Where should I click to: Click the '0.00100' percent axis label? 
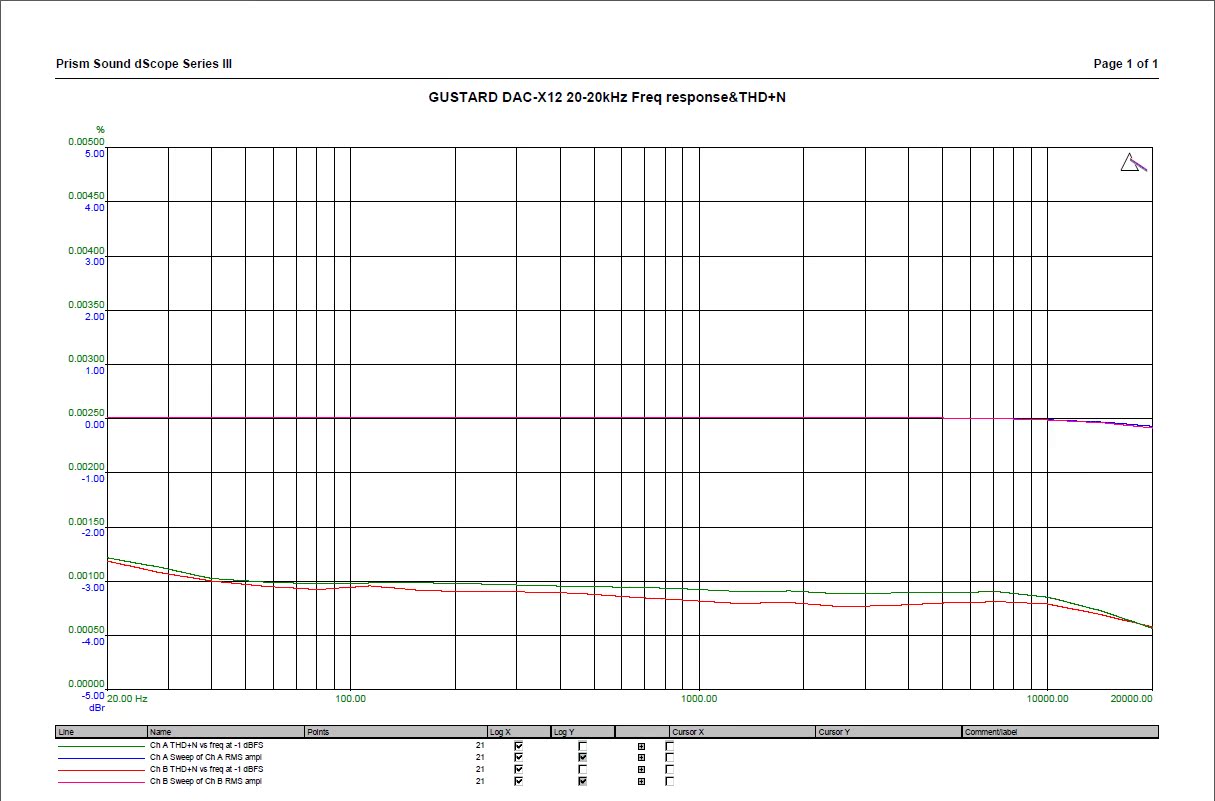(86, 576)
